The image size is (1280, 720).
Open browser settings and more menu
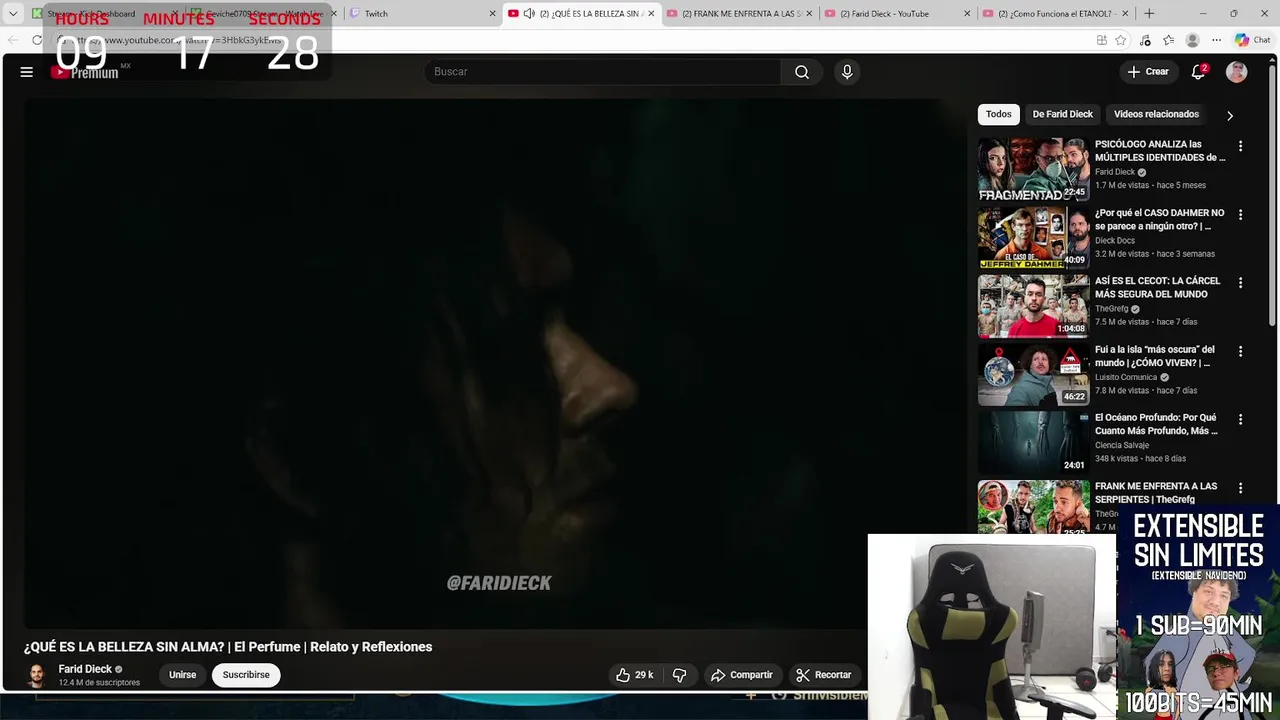[x=1216, y=40]
